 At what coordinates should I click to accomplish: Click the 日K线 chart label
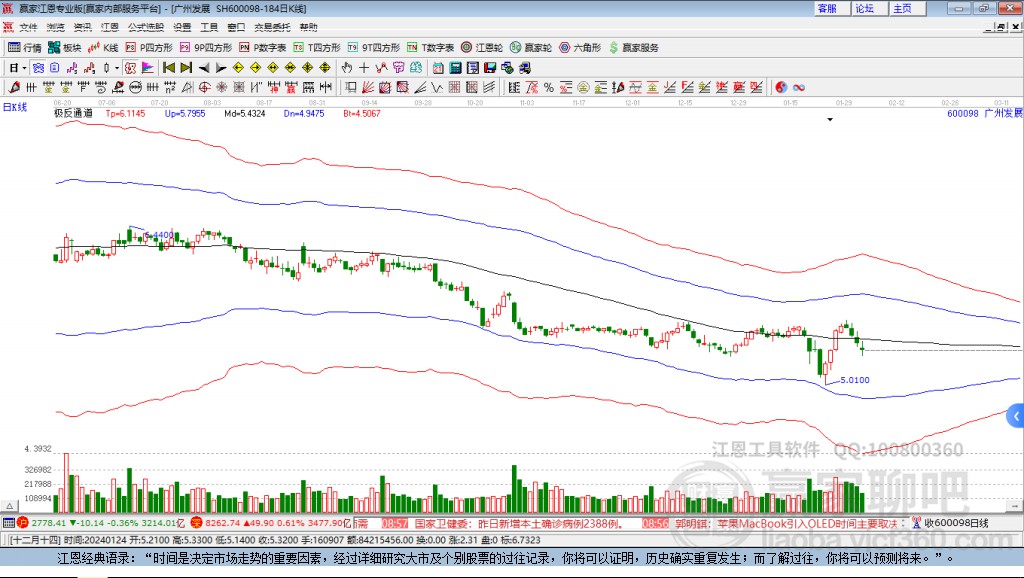15,107
